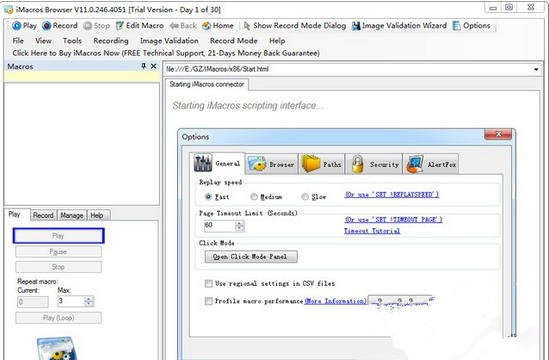Open Edit Macro from the toolbar

120,26
